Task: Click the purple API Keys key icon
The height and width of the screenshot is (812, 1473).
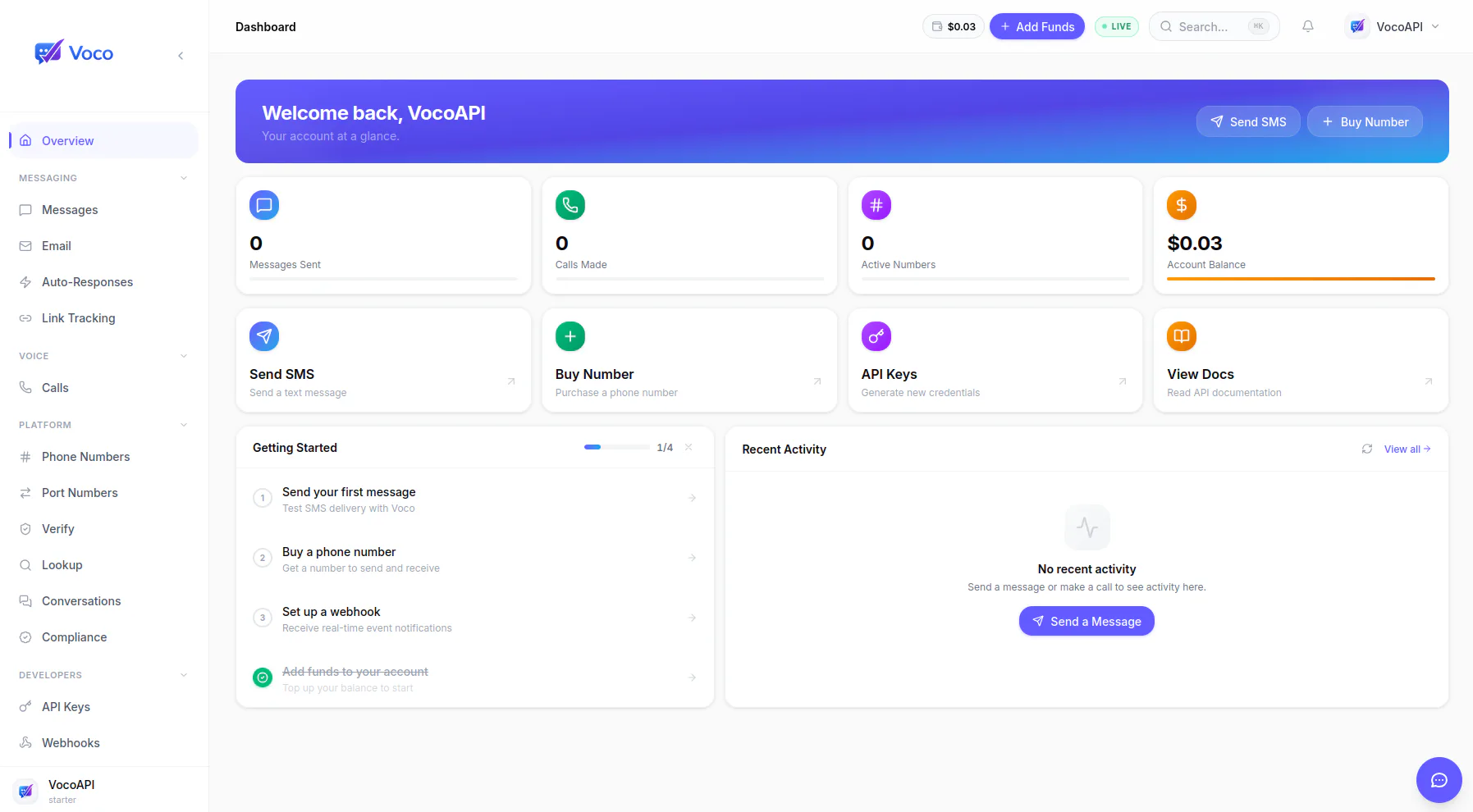Action: [x=876, y=336]
